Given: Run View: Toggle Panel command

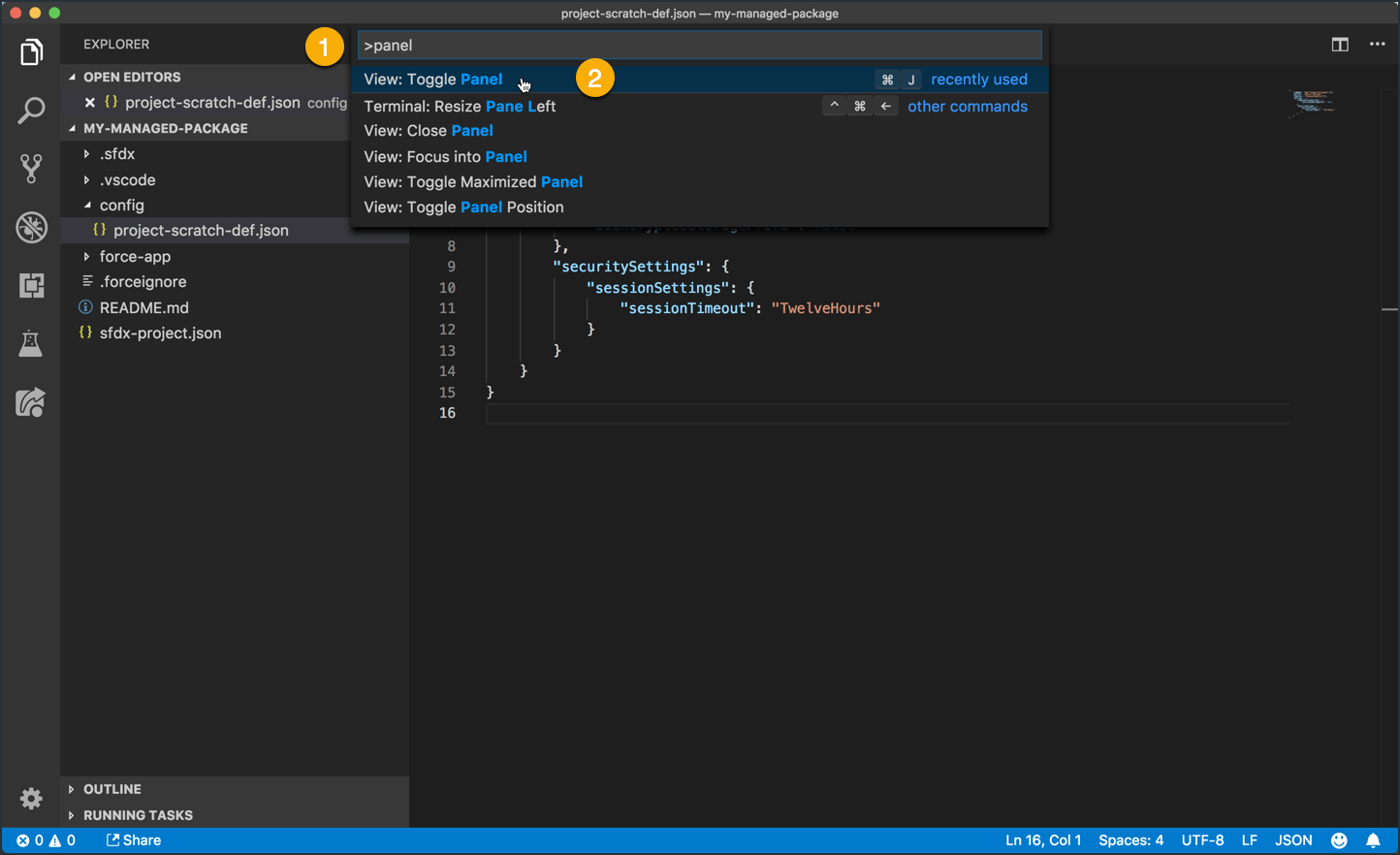Looking at the screenshot, I should (699, 79).
